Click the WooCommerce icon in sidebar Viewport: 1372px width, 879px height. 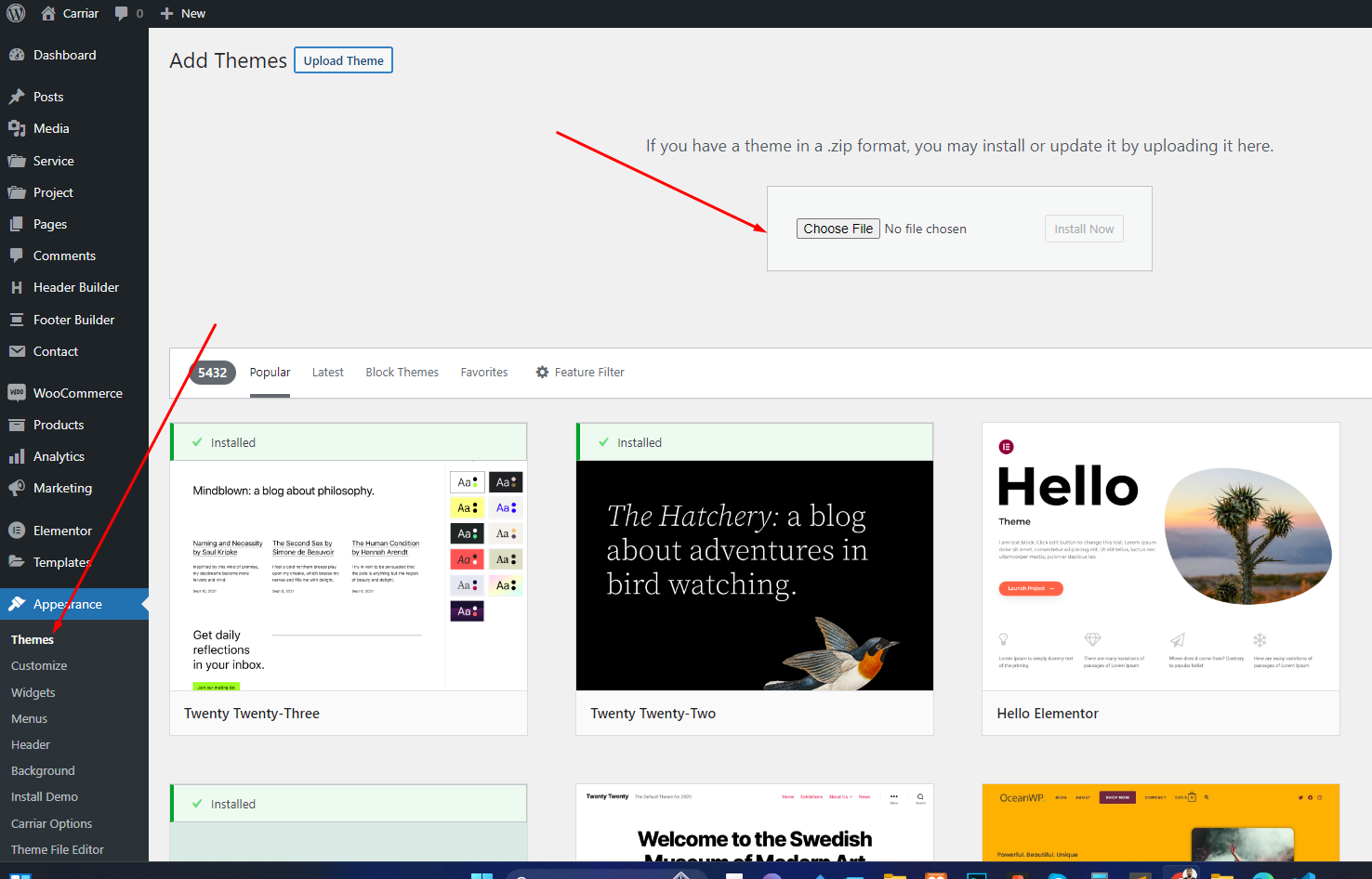pyautogui.click(x=17, y=393)
